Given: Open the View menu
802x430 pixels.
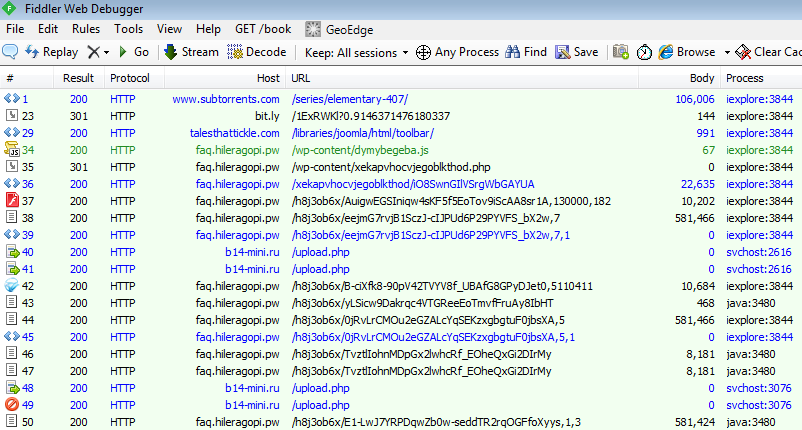Looking at the screenshot, I should [x=169, y=29].
